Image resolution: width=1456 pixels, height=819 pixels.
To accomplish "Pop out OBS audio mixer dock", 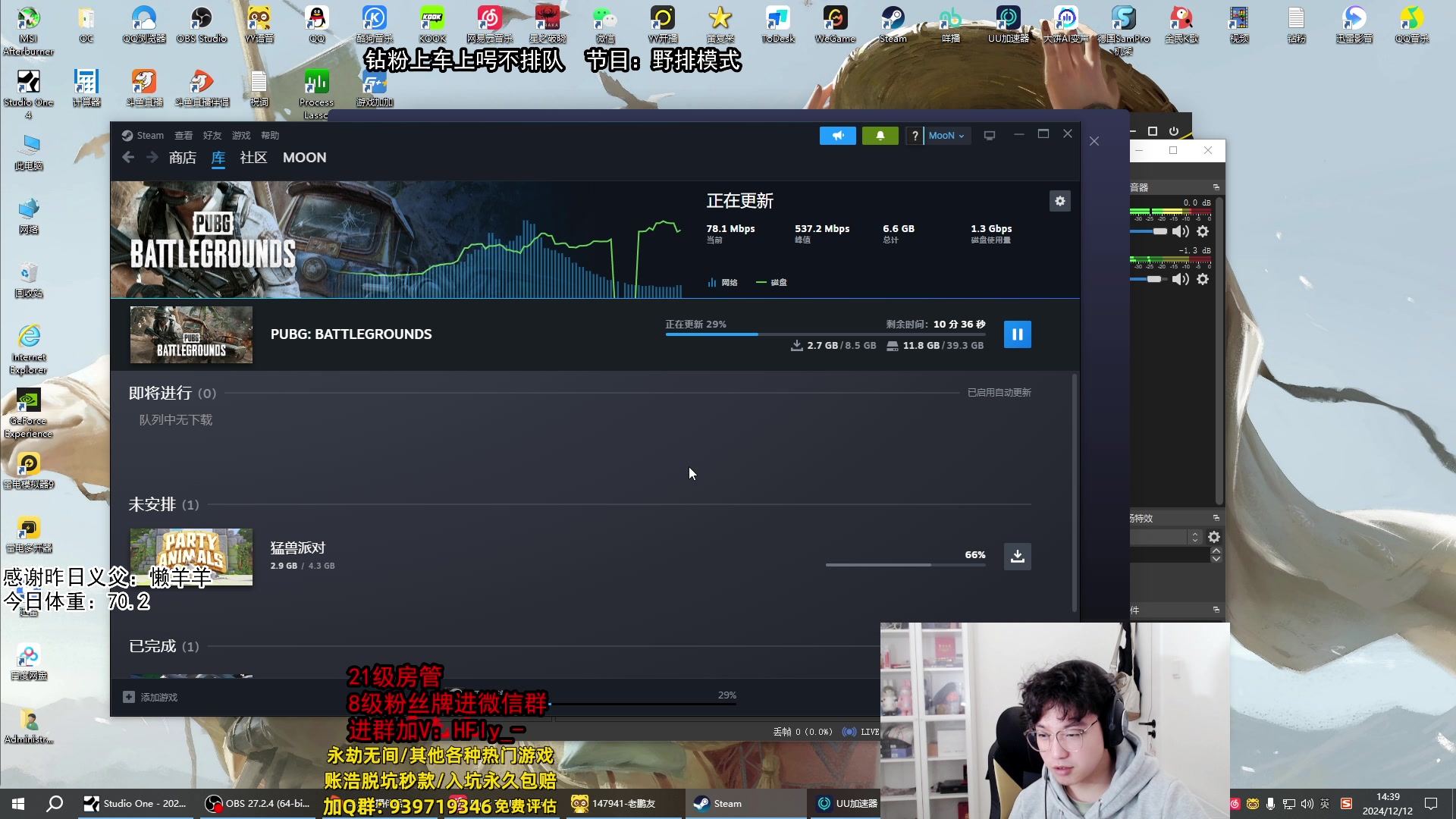I will click(x=1216, y=187).
